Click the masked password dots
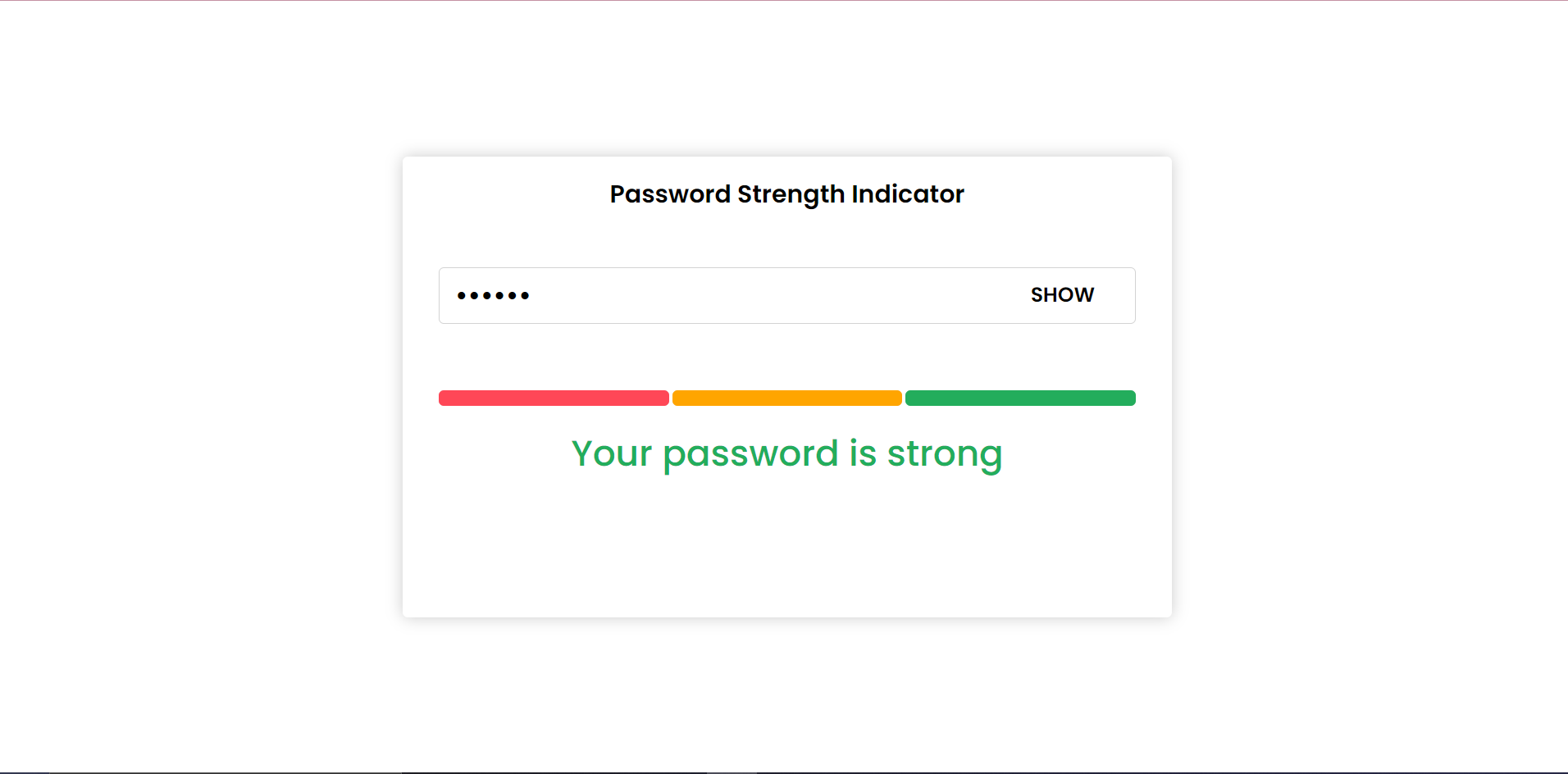Viewport: 1568px width, 774px height. 493,295
